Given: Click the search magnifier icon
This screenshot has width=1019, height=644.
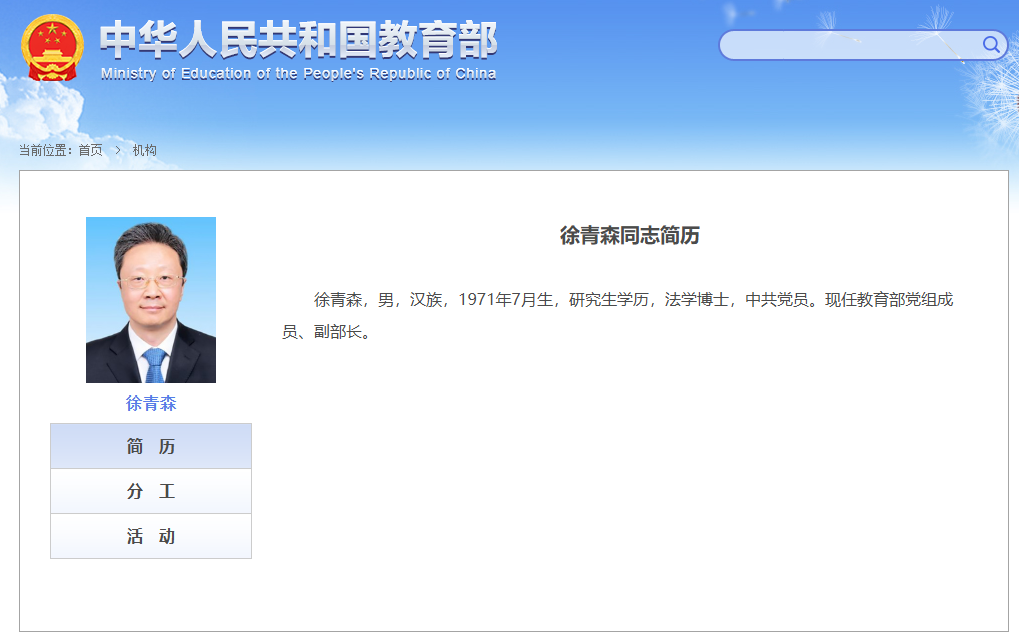Looking at the screenshot, I should 990,44.
